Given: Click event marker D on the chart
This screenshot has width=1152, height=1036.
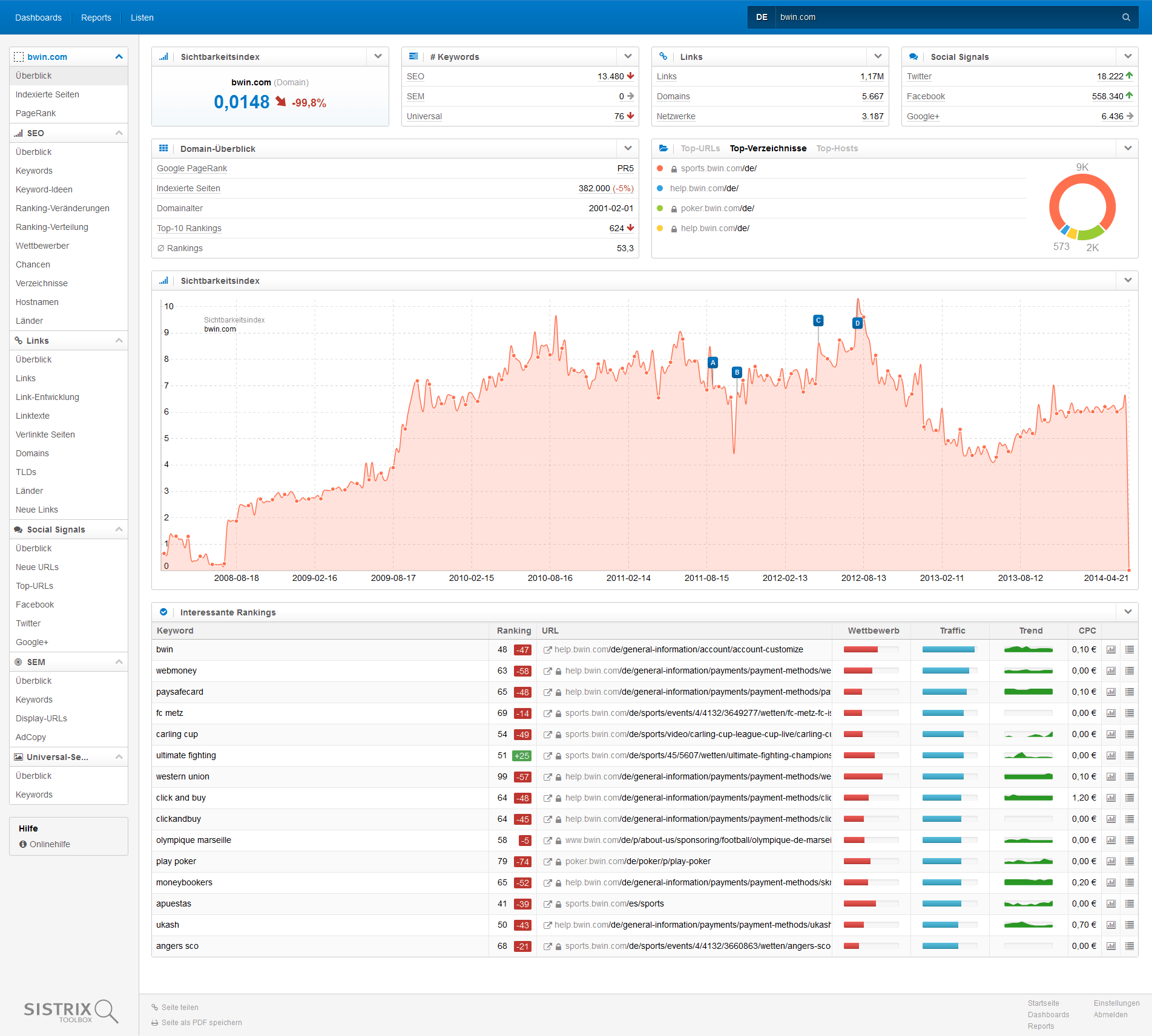Looking at the screenshot, I should (857, 323).
